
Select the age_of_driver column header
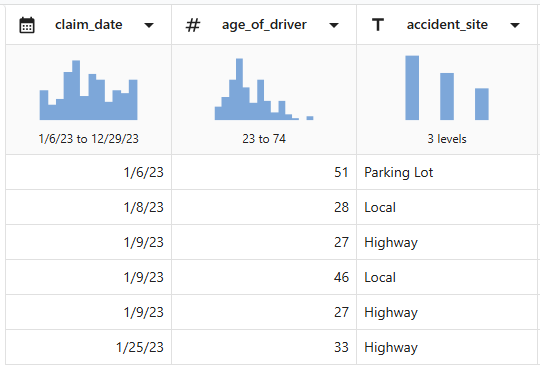(264, 25)
